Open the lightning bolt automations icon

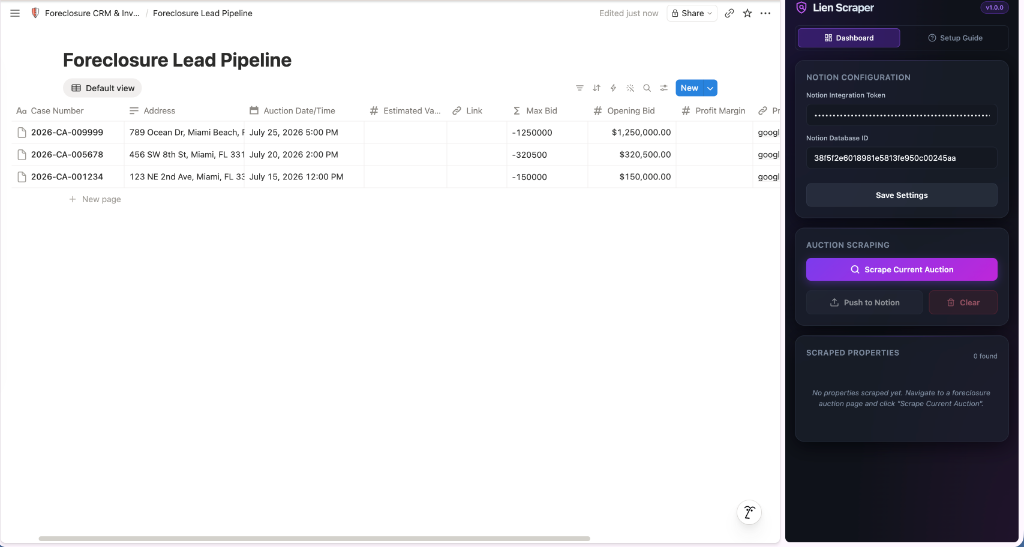(x=613, y=88)
